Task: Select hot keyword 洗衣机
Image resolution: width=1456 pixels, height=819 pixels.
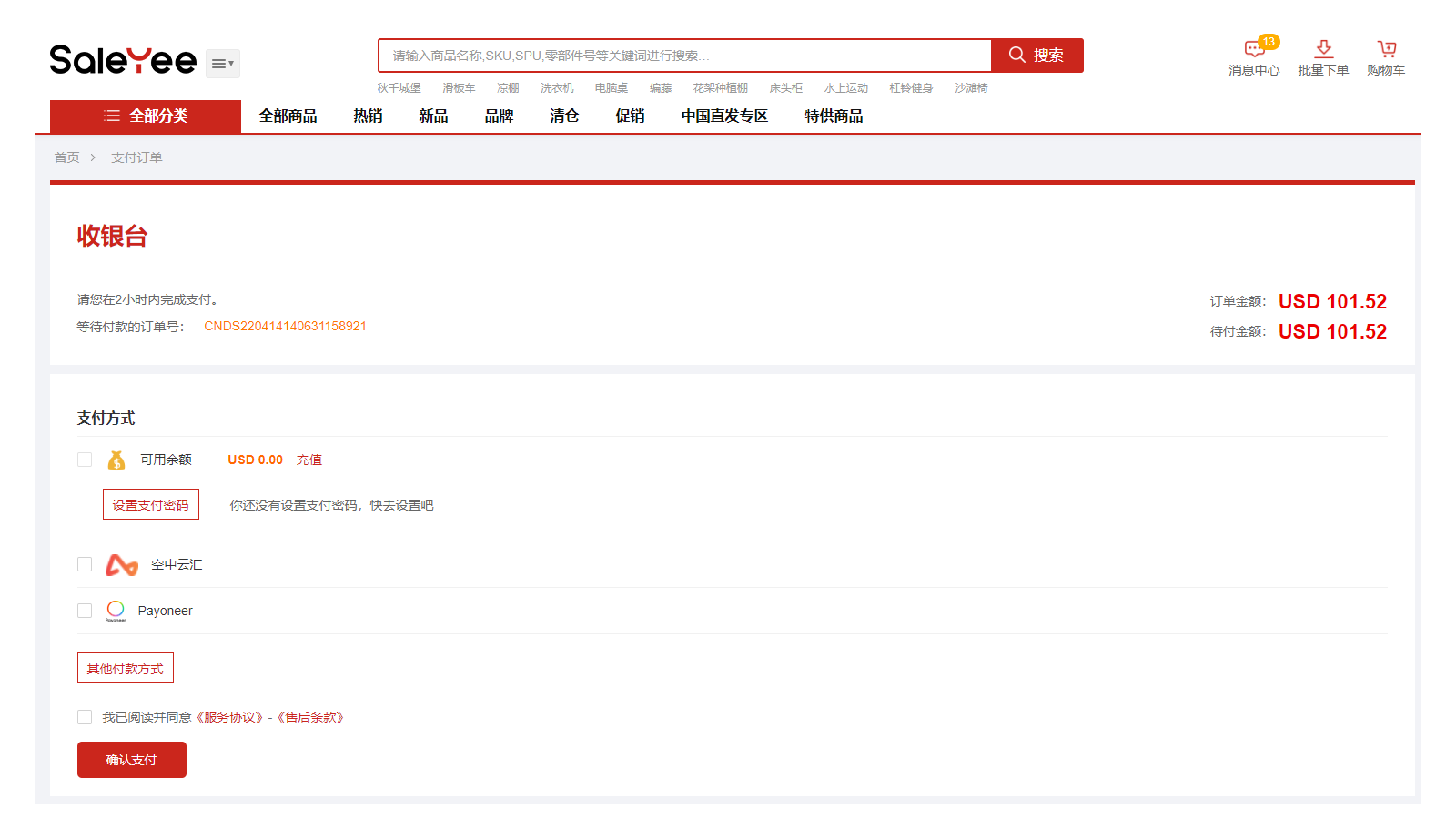Action: [x=557, y=88]
